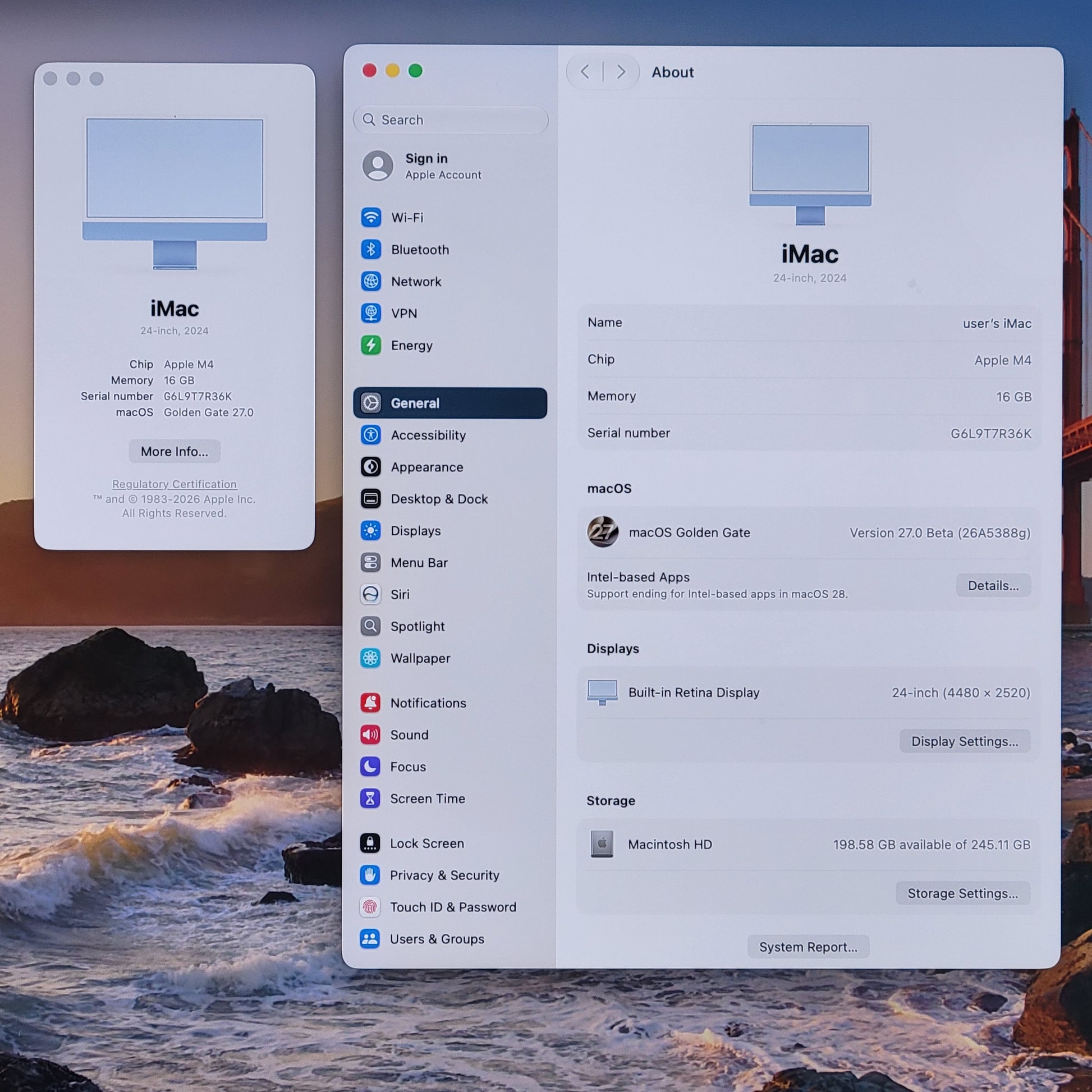Select the Displays sun icon
This screenshot has width=1092, height=1092.
click(371, 531)
